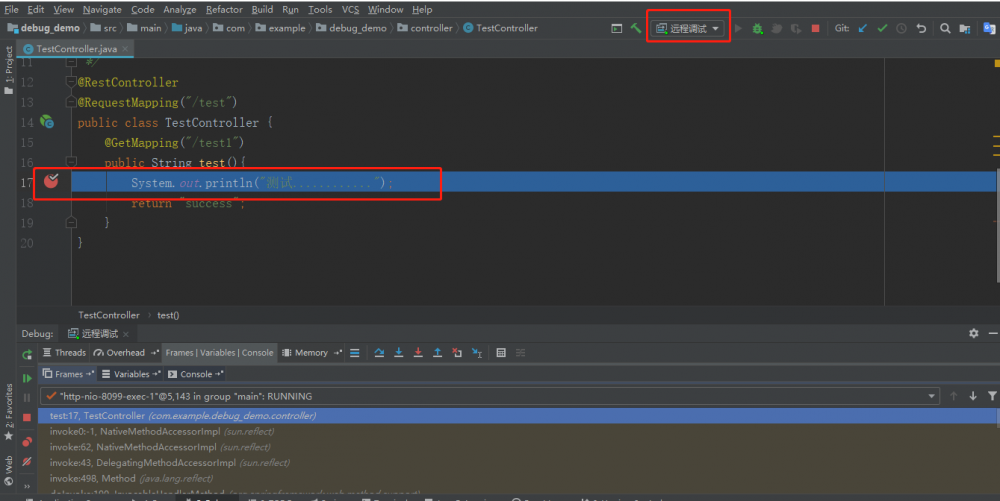This screenshot has width=1000, height=501.
Task: Open the File menu
Action: pos(11,10)
